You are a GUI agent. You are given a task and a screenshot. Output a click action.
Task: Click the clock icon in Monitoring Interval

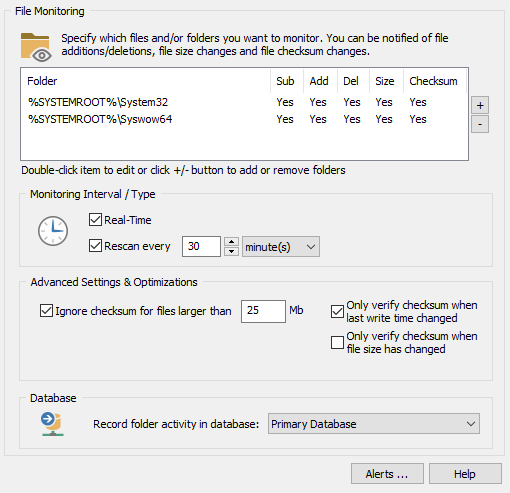[x=53, y=231]
